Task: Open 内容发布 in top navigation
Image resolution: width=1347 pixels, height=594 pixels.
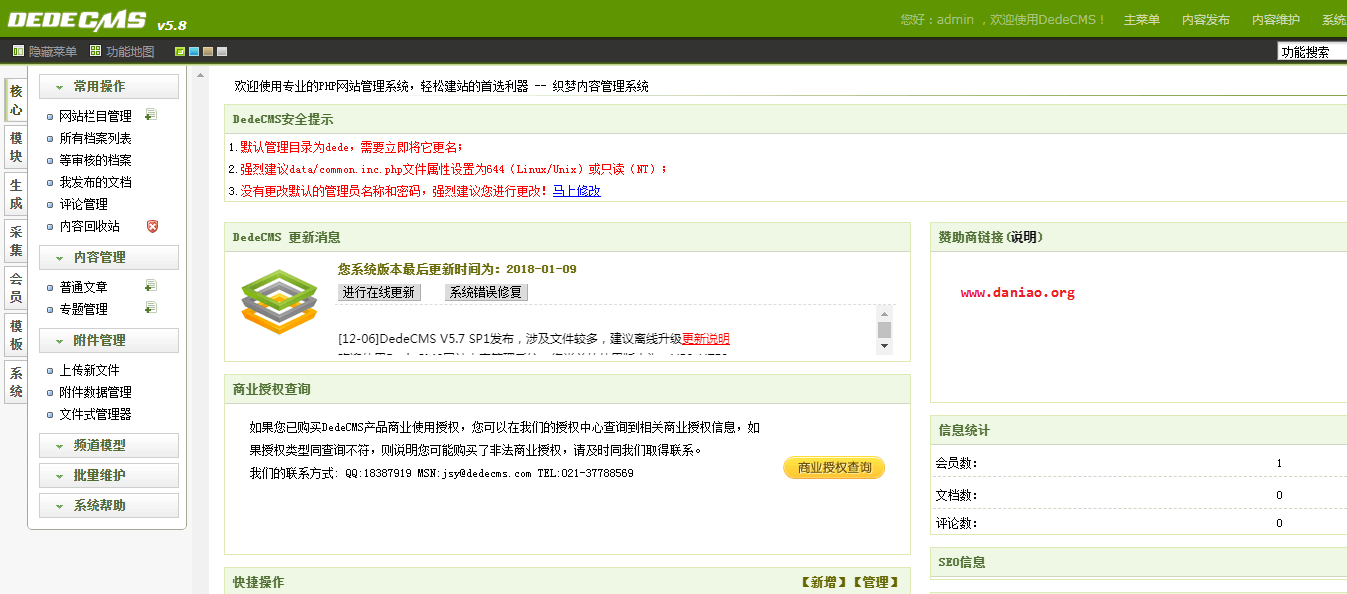Action: click(1206, 20)
